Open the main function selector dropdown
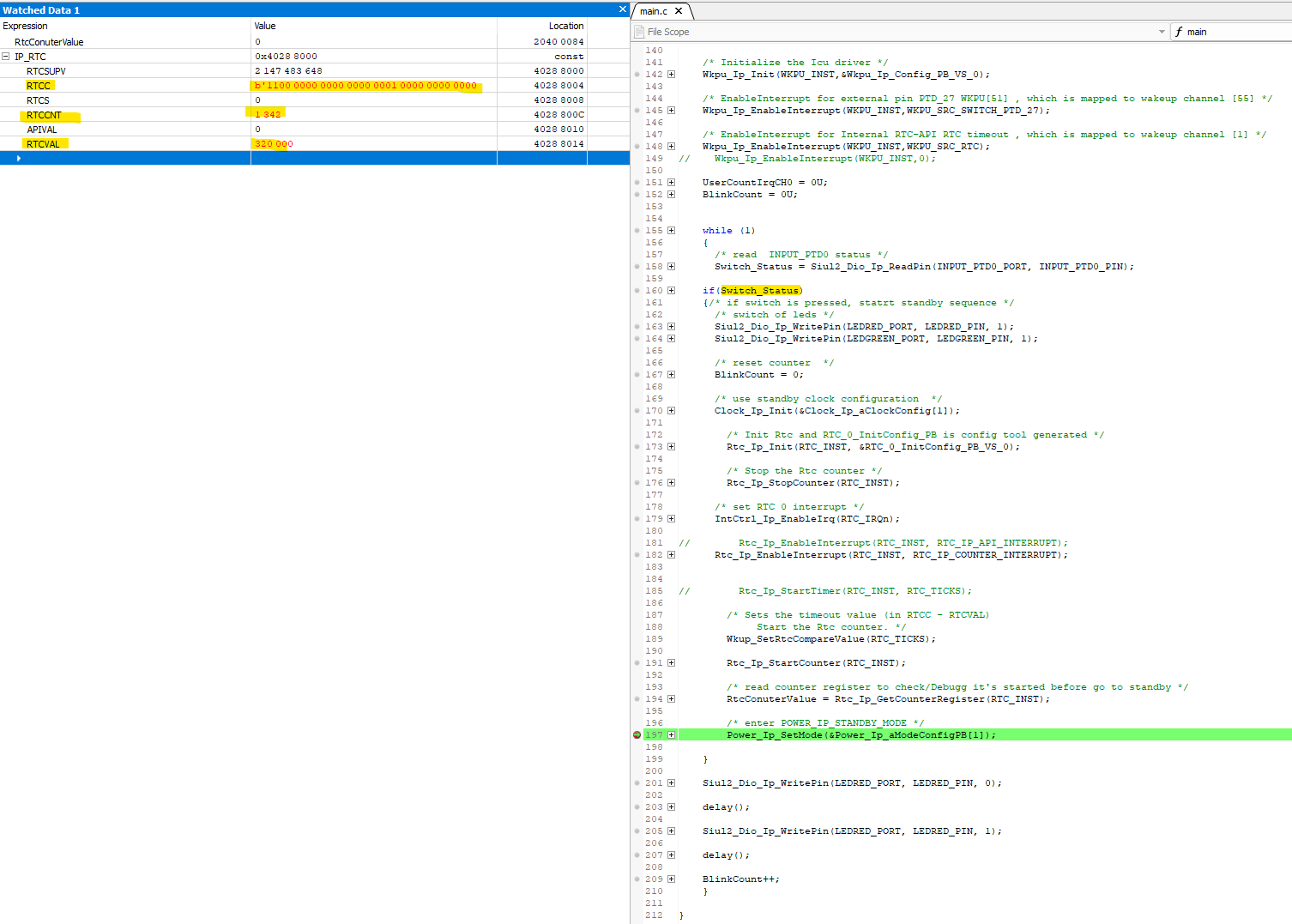 [x=1231, y=32]
